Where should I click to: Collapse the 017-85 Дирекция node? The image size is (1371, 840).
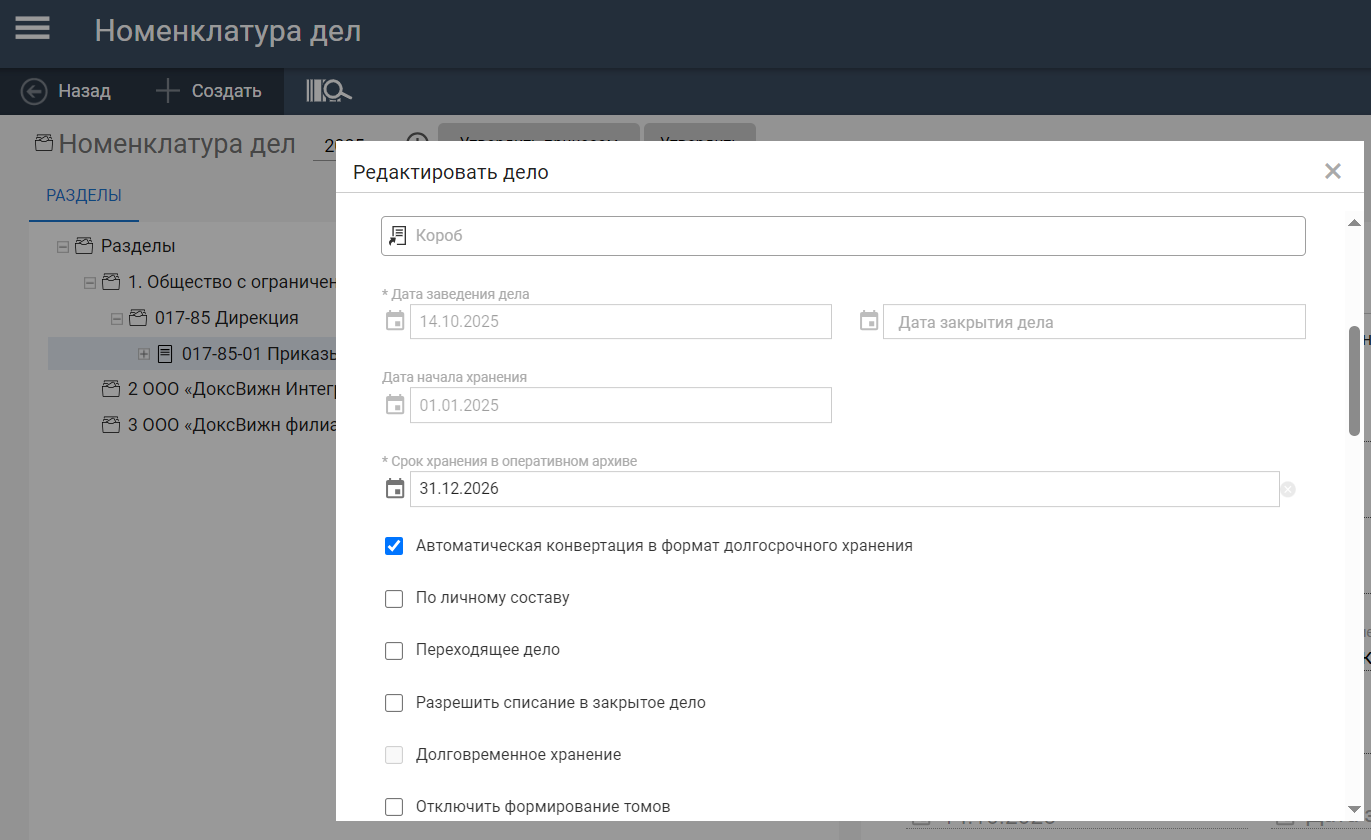pyautogui.click(x=116, y=318)
